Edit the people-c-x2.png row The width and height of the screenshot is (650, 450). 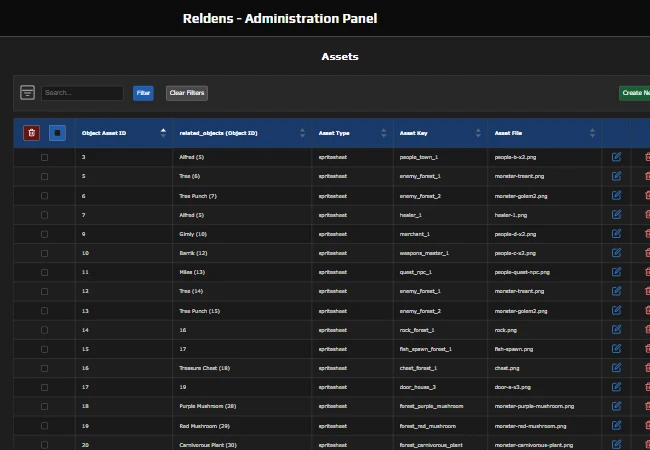pyautogui.click(x=616, y=252)
